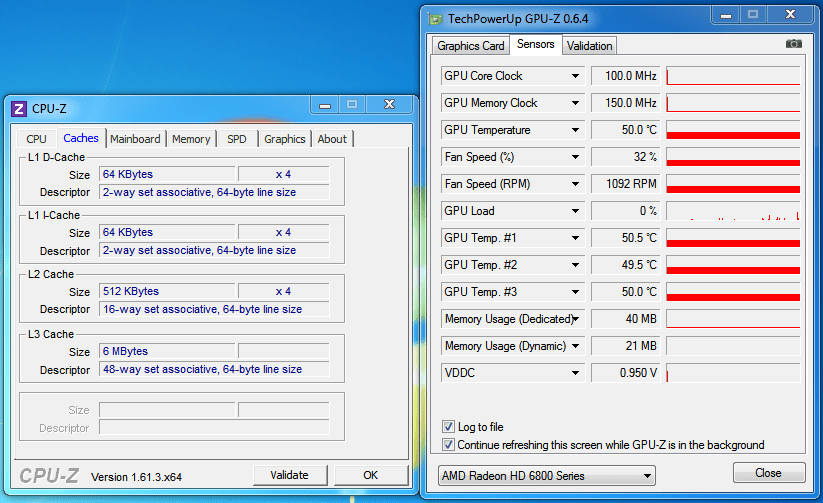Open the Fan Speed (%) dropdown
Viewport: 823px width, 503px height.
click(x=575, y=157)
